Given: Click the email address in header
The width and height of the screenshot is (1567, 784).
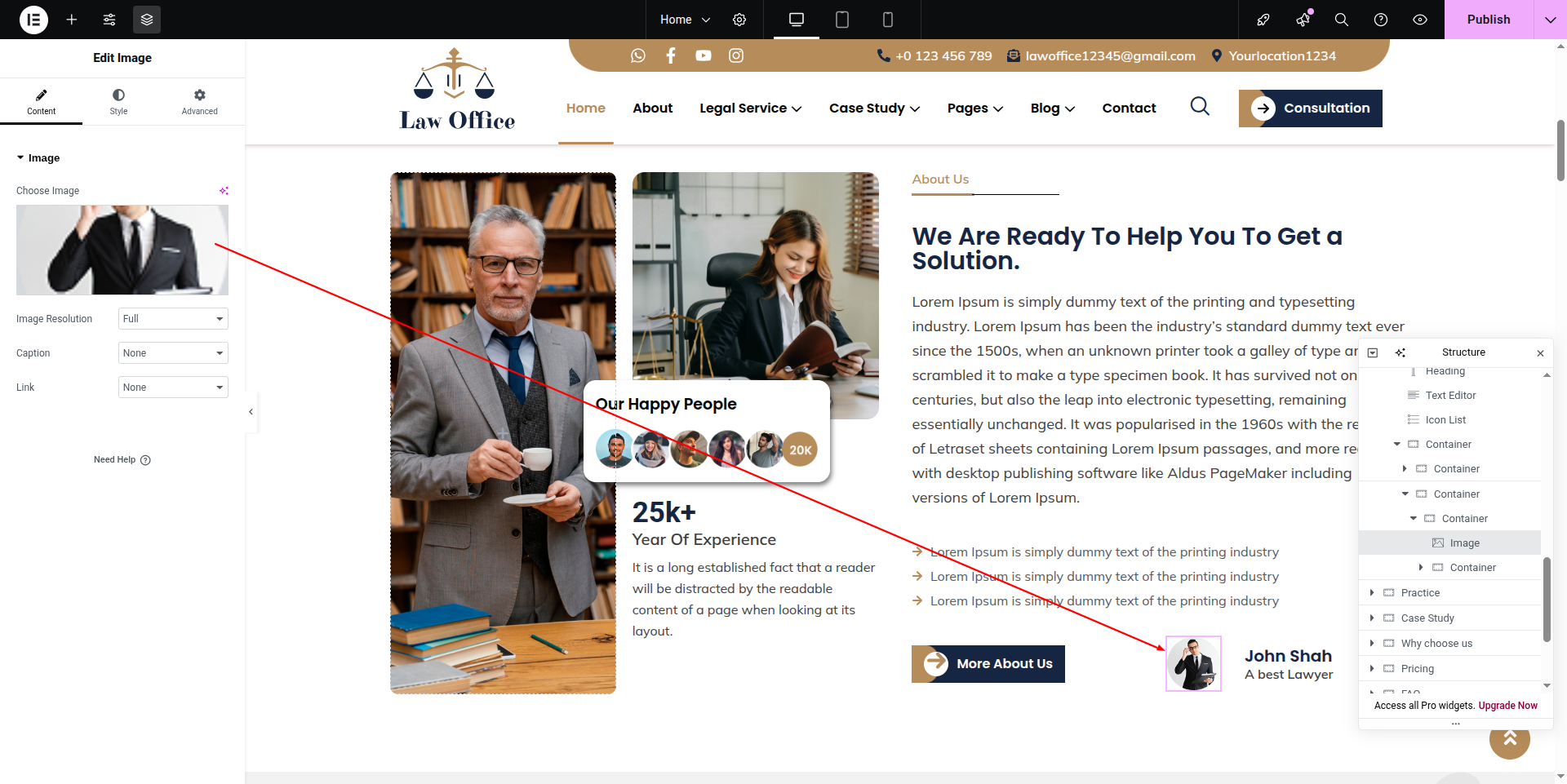Looking at the screenshot, I should point(1110,56).
